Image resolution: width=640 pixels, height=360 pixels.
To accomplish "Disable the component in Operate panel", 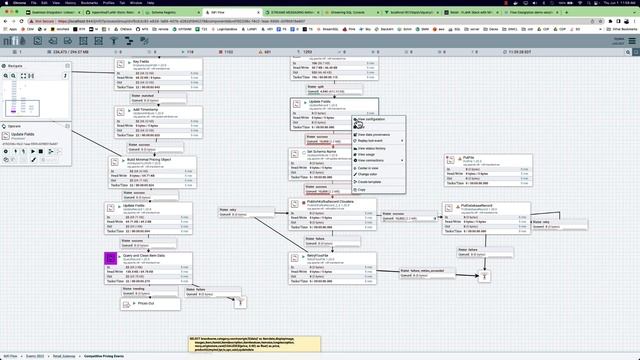I will [x=23, y=151].
